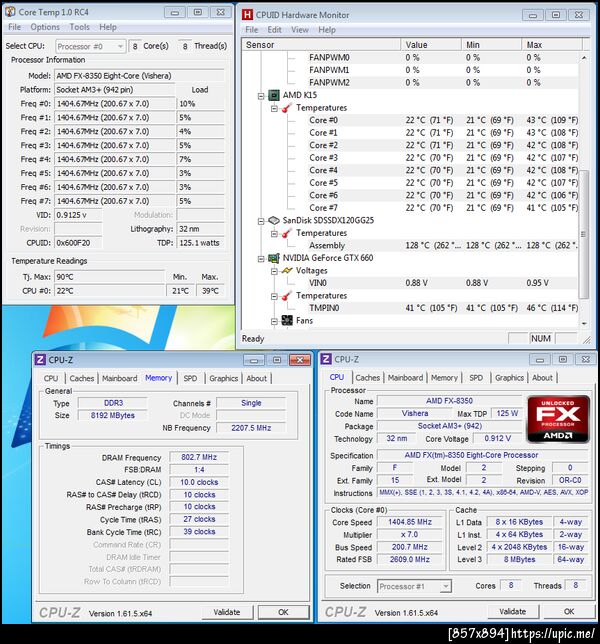Click Validate in the CPU-Z Memory window
Screen dimensions: 600x644
(x=227, y=612)
